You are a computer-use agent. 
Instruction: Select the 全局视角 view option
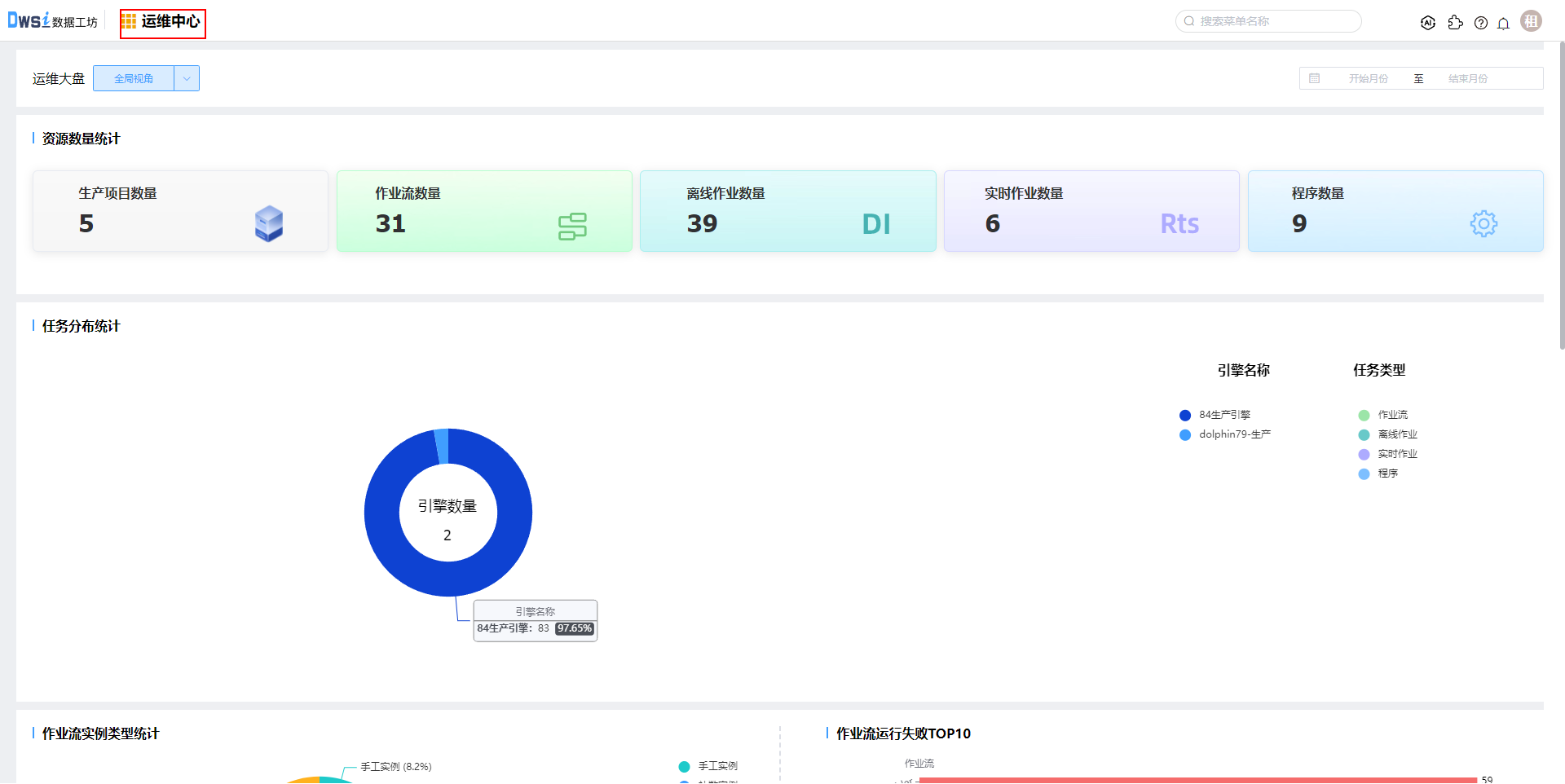(134, 78)
